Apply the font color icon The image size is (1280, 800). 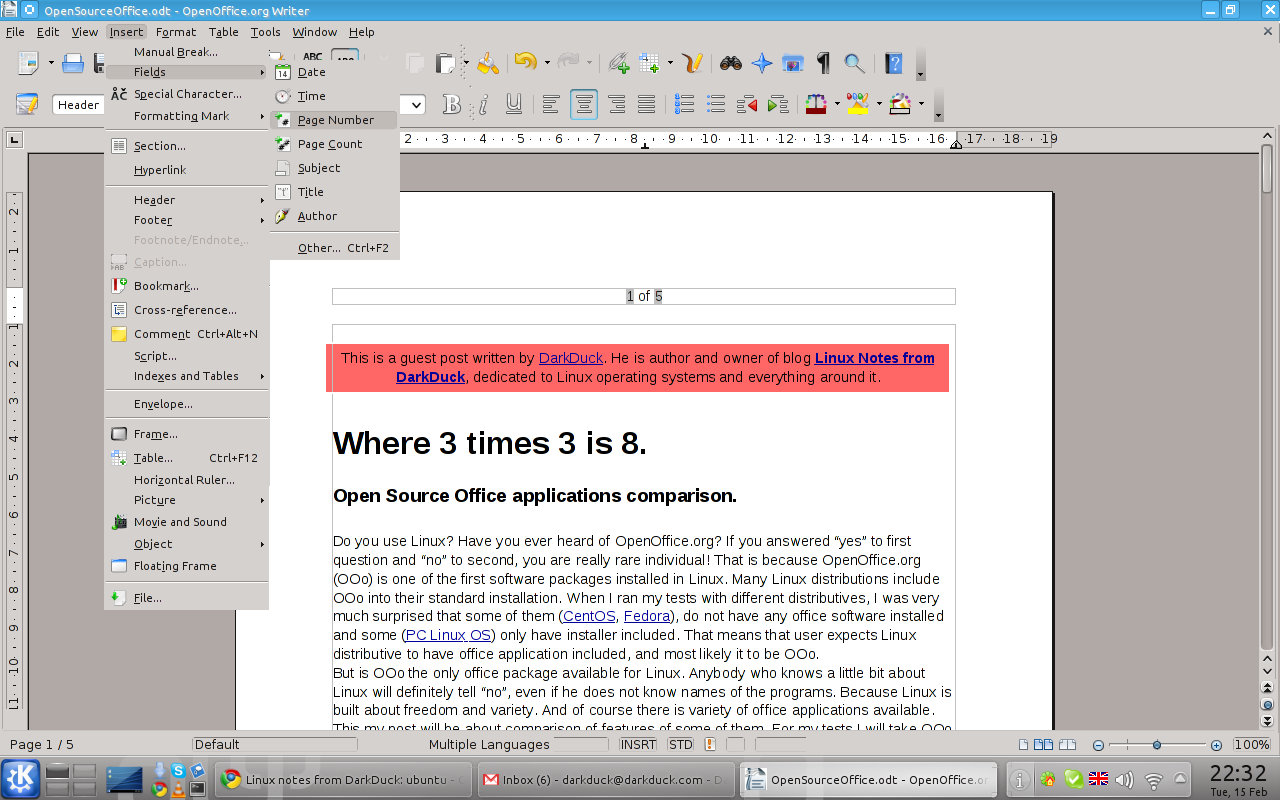pos(815,104)
